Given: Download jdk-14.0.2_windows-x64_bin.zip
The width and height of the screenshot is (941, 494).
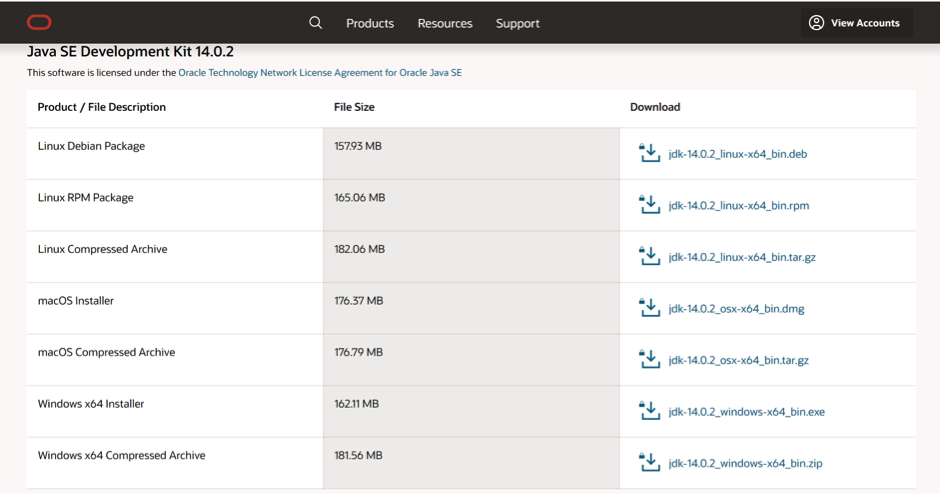Looking at the screenshot, I should pos(745,464).
